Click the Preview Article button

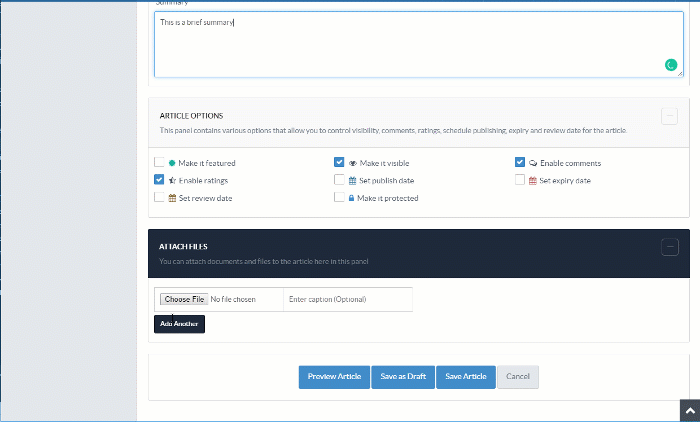[x=334, y=376]
